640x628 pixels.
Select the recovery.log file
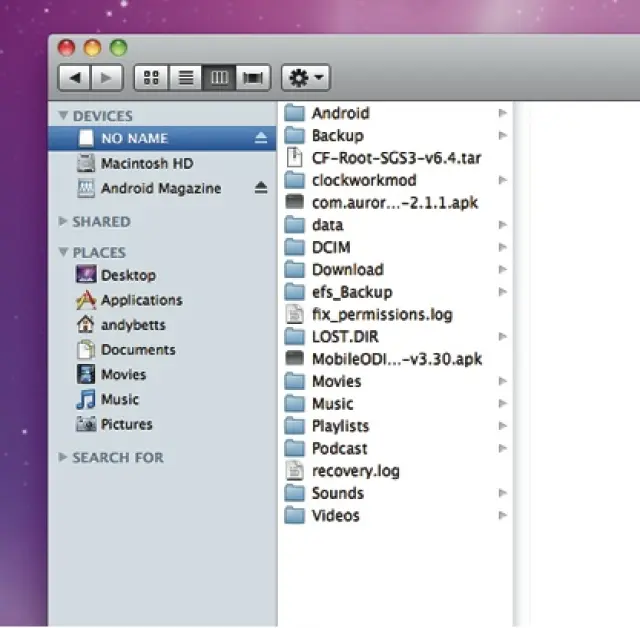click(x=355, y=471)
